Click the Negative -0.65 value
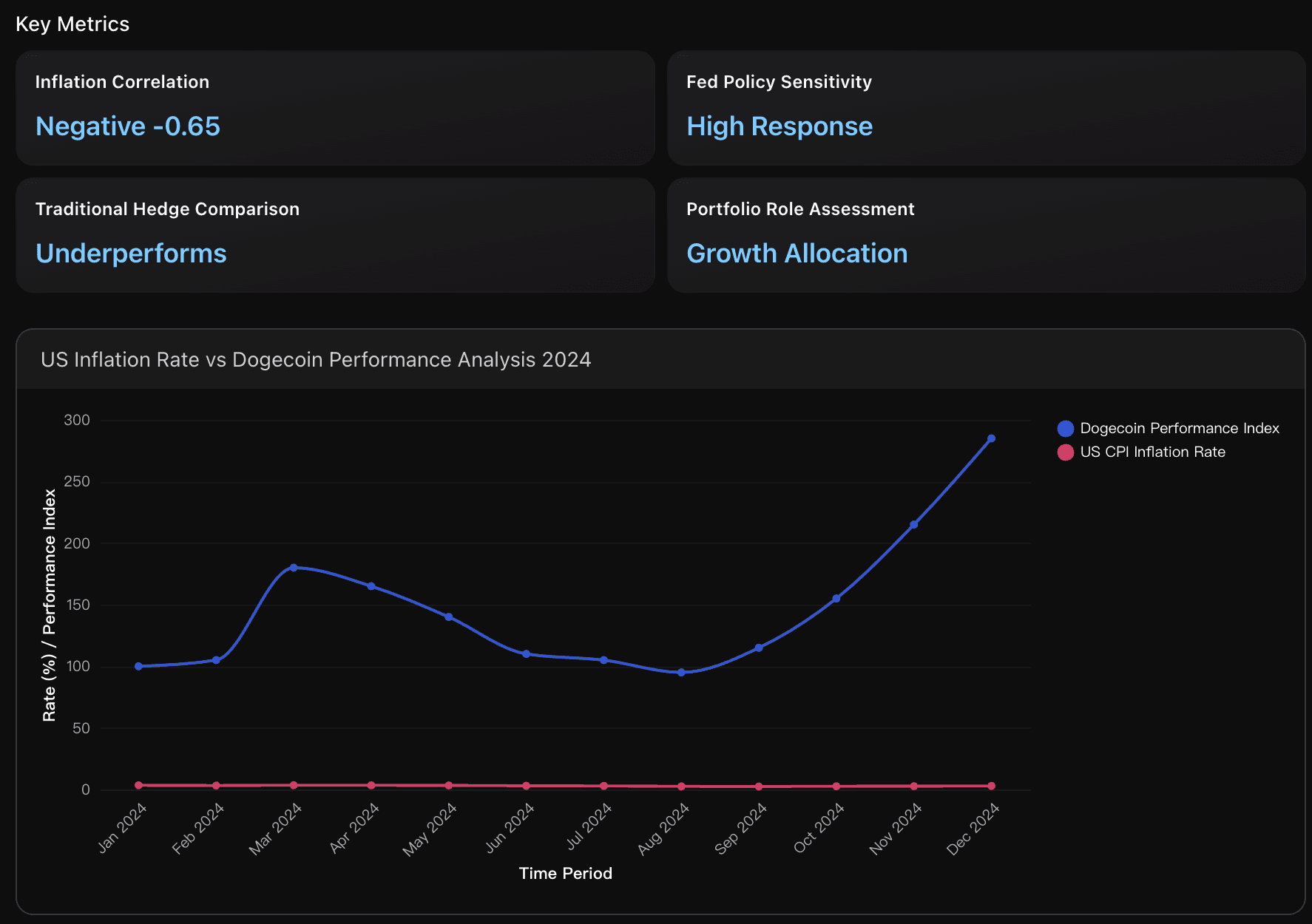Screen dimensions: 1312x924 [128, 126]
